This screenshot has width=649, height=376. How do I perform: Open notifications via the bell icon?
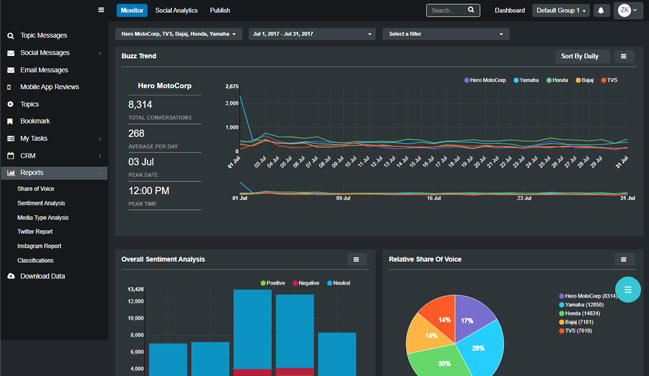coord(601,10)
